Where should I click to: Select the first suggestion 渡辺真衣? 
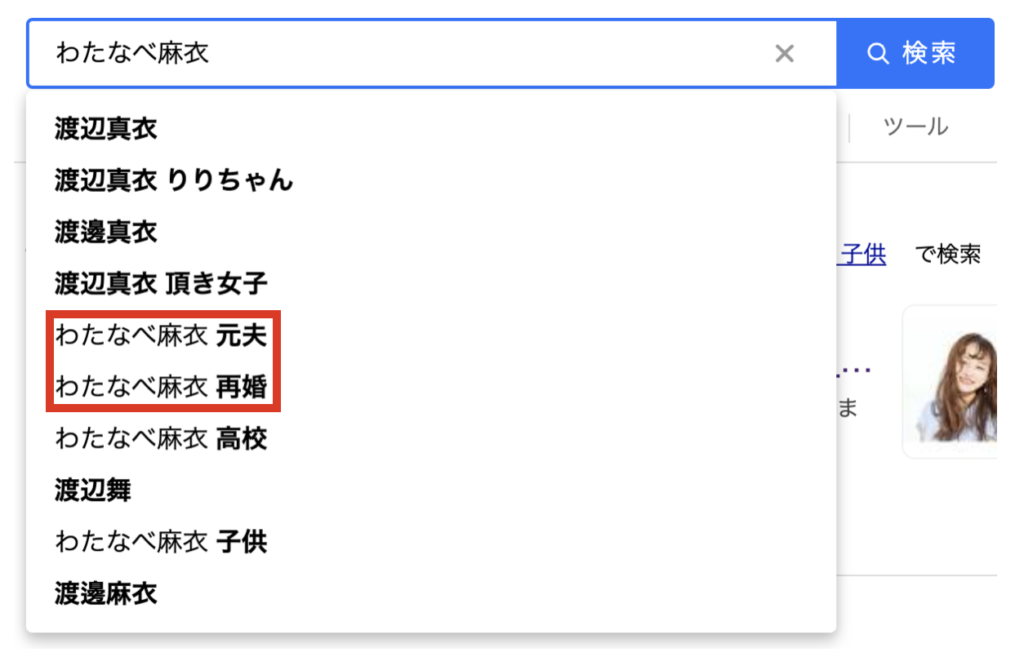(431, 129)
